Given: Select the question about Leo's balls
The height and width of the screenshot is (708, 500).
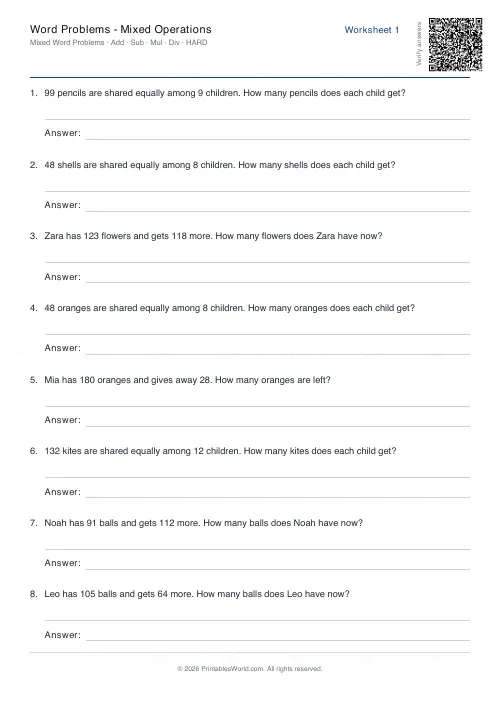Looking at the screenshot, I should click(x=196, y=594).
